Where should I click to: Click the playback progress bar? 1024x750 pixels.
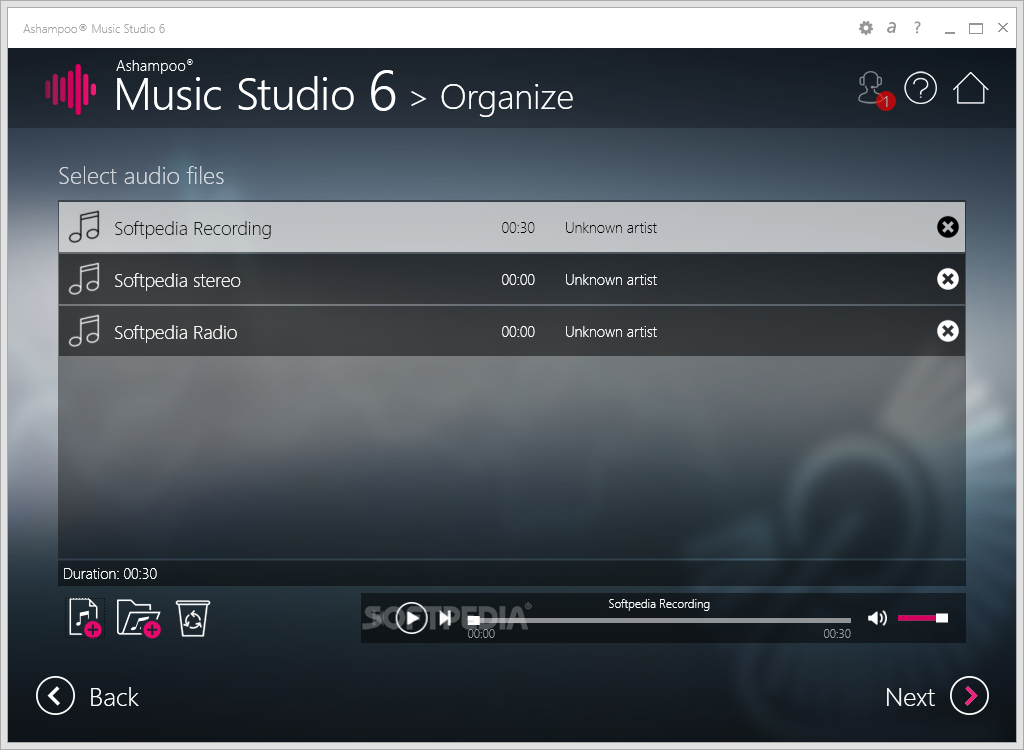pyautogui.click(x=660, y=620)
